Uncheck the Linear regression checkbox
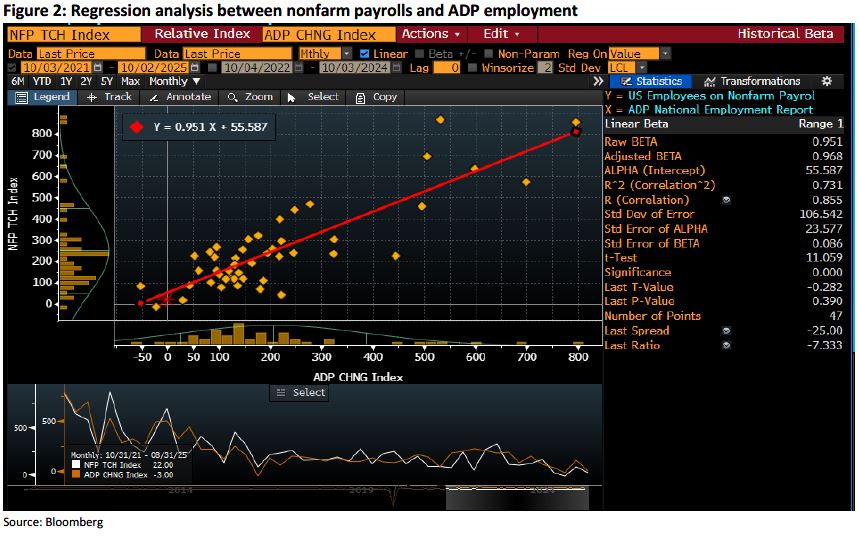This screenshot has height=539, width=859. click(365, 53)
